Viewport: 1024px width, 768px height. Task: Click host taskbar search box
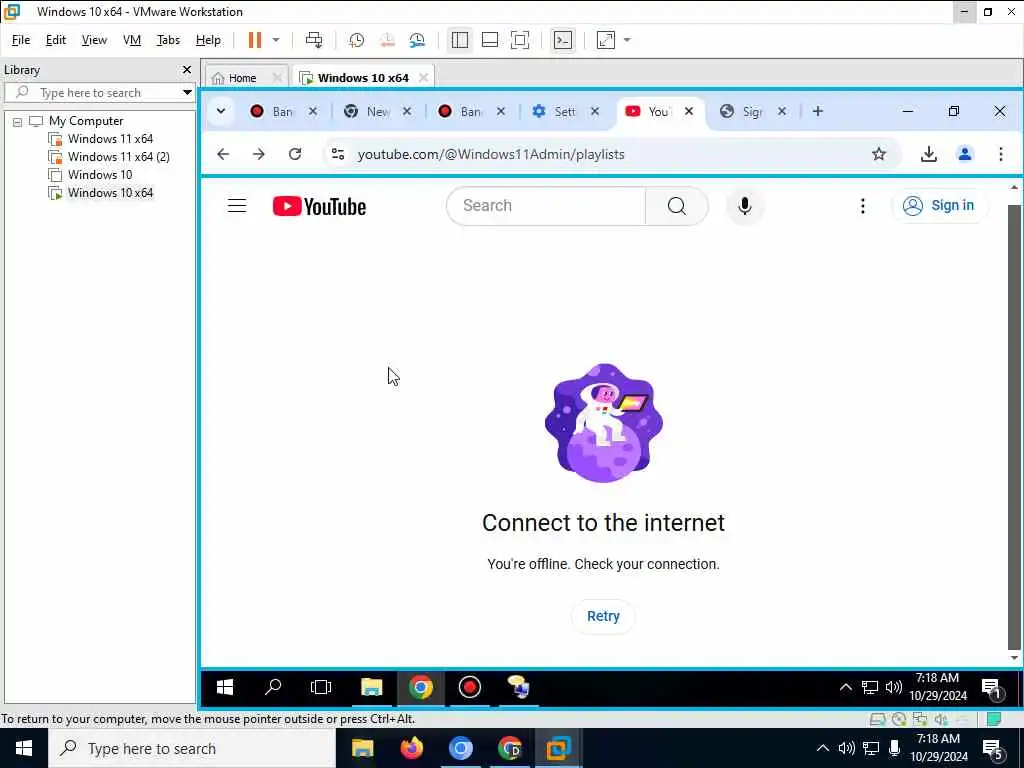coord(192,748)
